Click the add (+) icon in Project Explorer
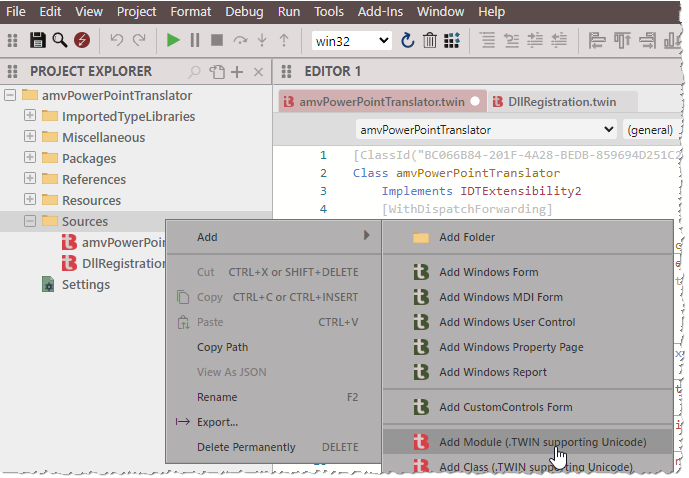 [237, 72]
